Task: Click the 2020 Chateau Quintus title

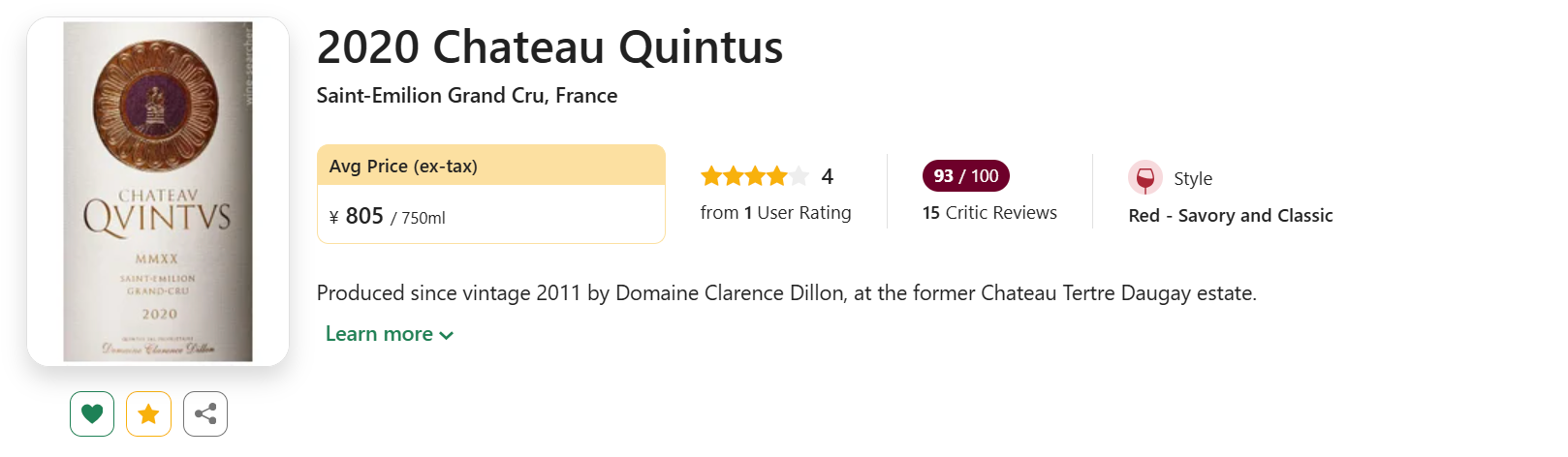Action: point(549,47)
